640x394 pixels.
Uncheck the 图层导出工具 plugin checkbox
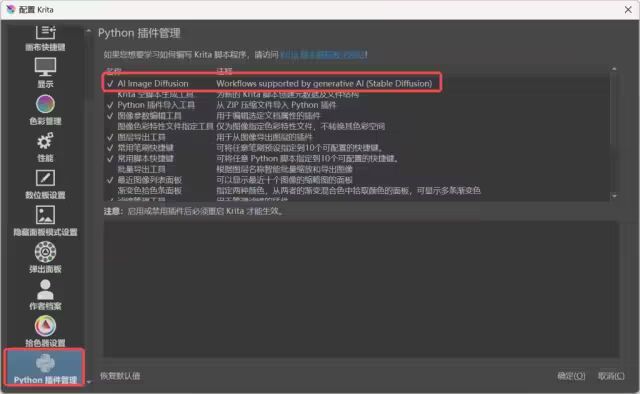(110, 137)
